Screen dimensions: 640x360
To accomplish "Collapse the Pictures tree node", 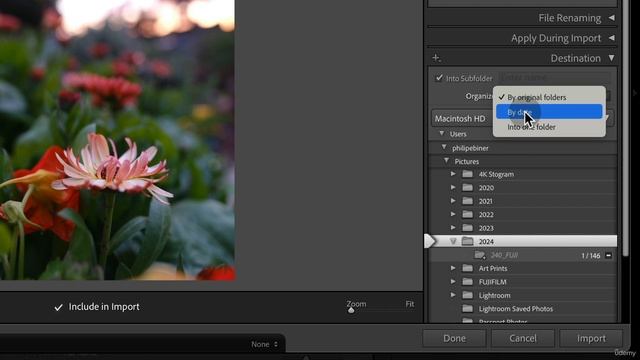I will [447, 161].
